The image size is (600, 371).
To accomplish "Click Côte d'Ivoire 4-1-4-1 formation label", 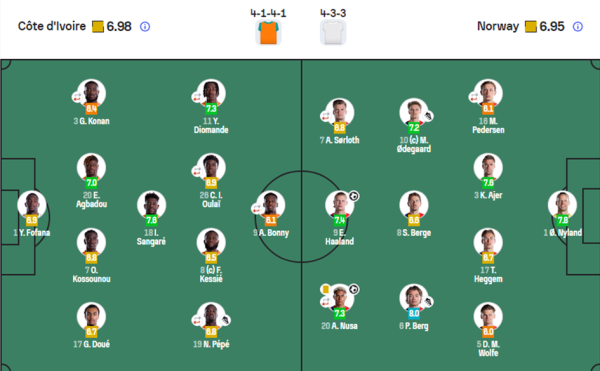I will click(268, 13).
